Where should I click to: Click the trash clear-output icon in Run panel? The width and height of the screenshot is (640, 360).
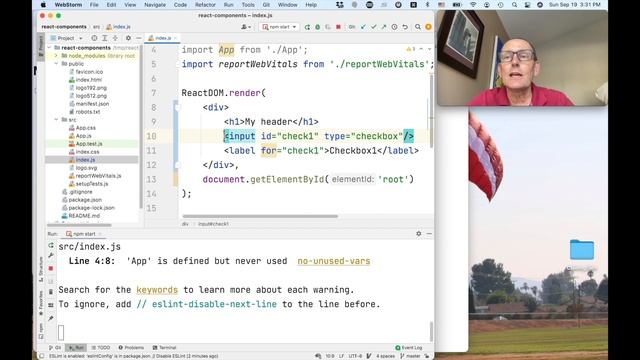tap(51, 292)
